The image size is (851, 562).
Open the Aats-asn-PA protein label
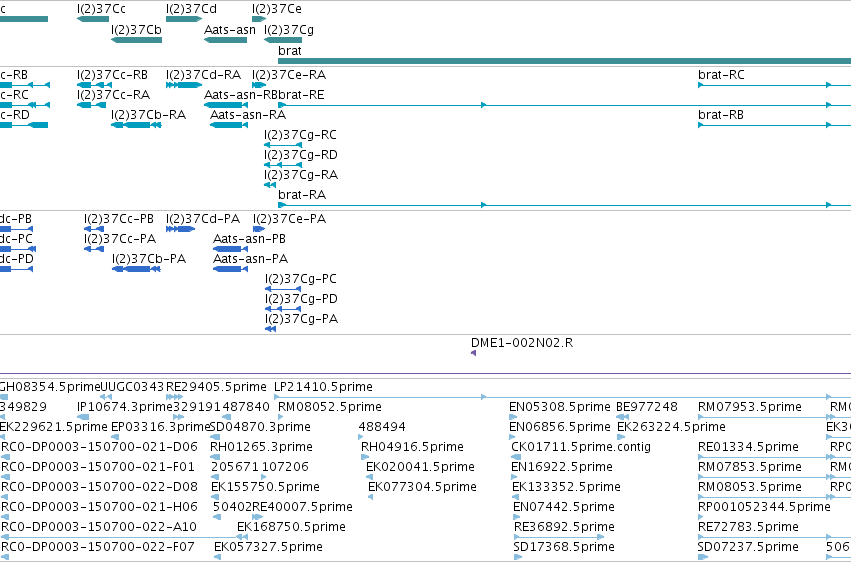pos(250,259)
